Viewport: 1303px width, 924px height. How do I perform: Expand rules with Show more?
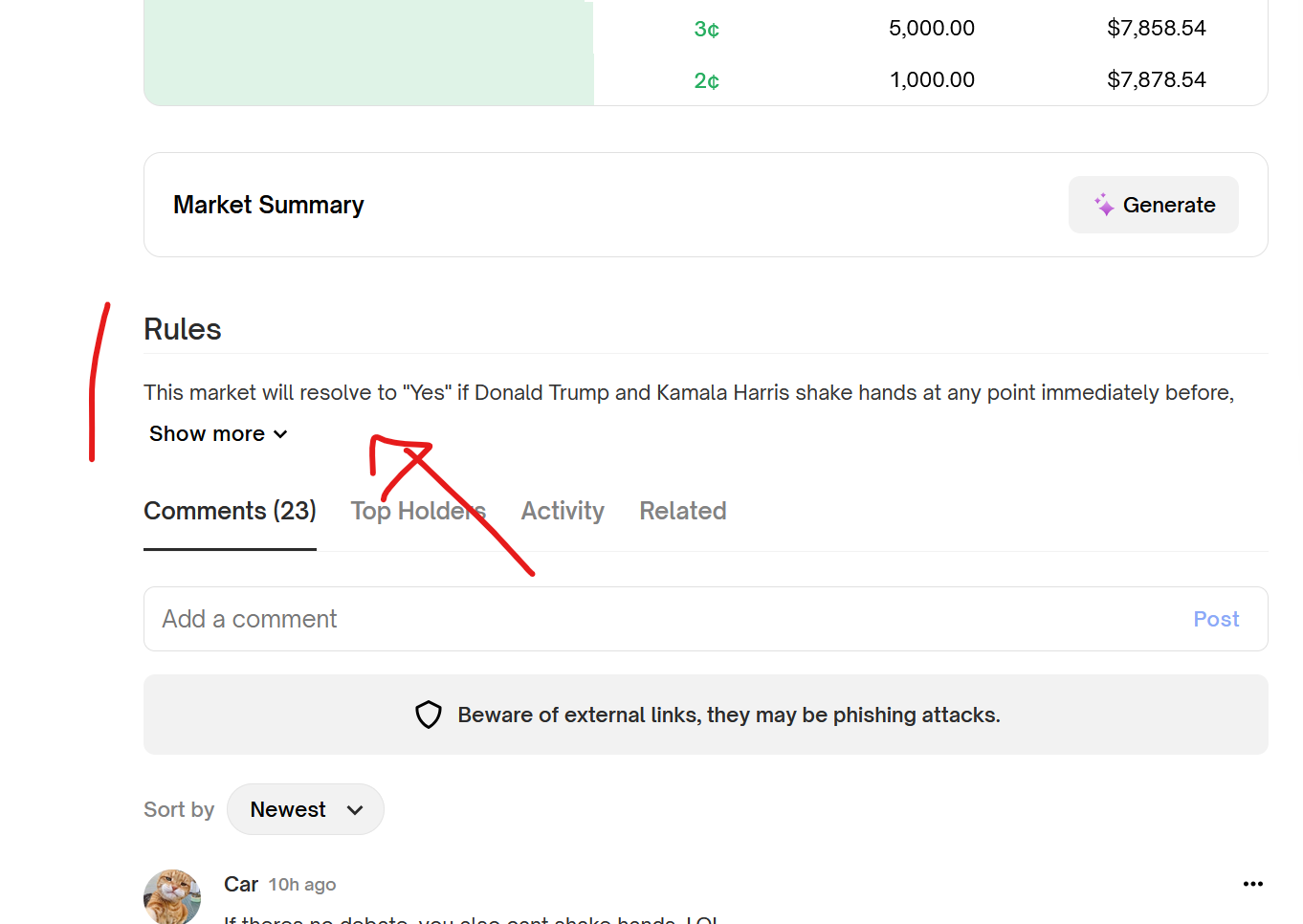pos(208,434)
